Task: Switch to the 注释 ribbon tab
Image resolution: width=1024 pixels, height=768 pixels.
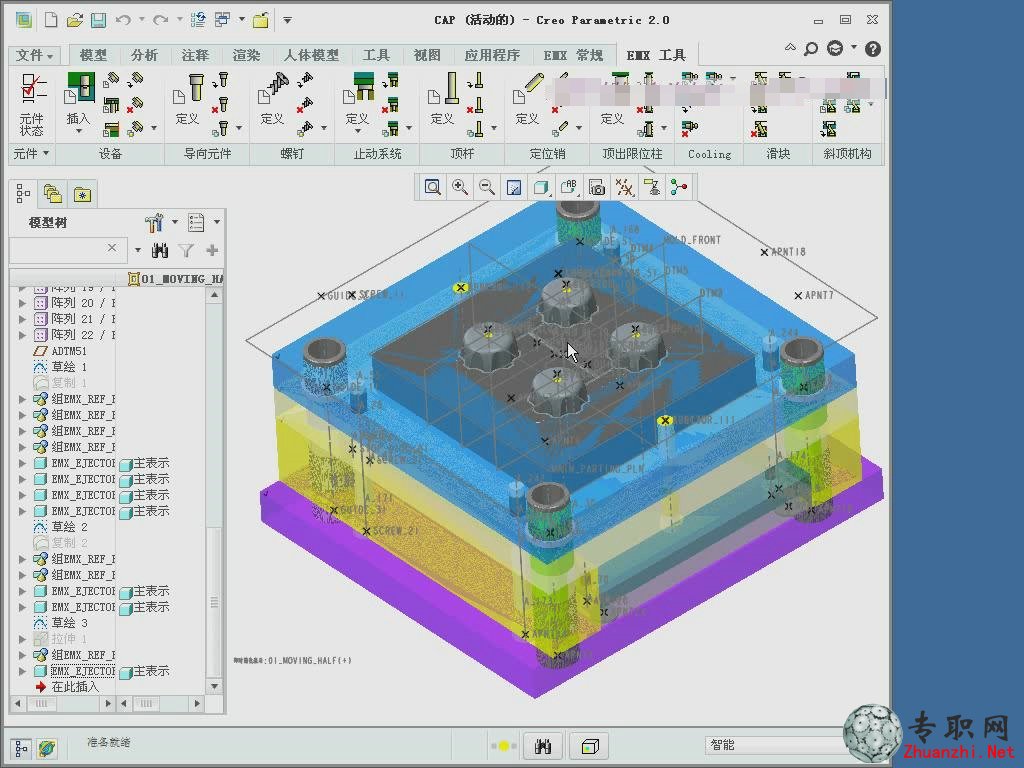Action: tap(195, 56)
